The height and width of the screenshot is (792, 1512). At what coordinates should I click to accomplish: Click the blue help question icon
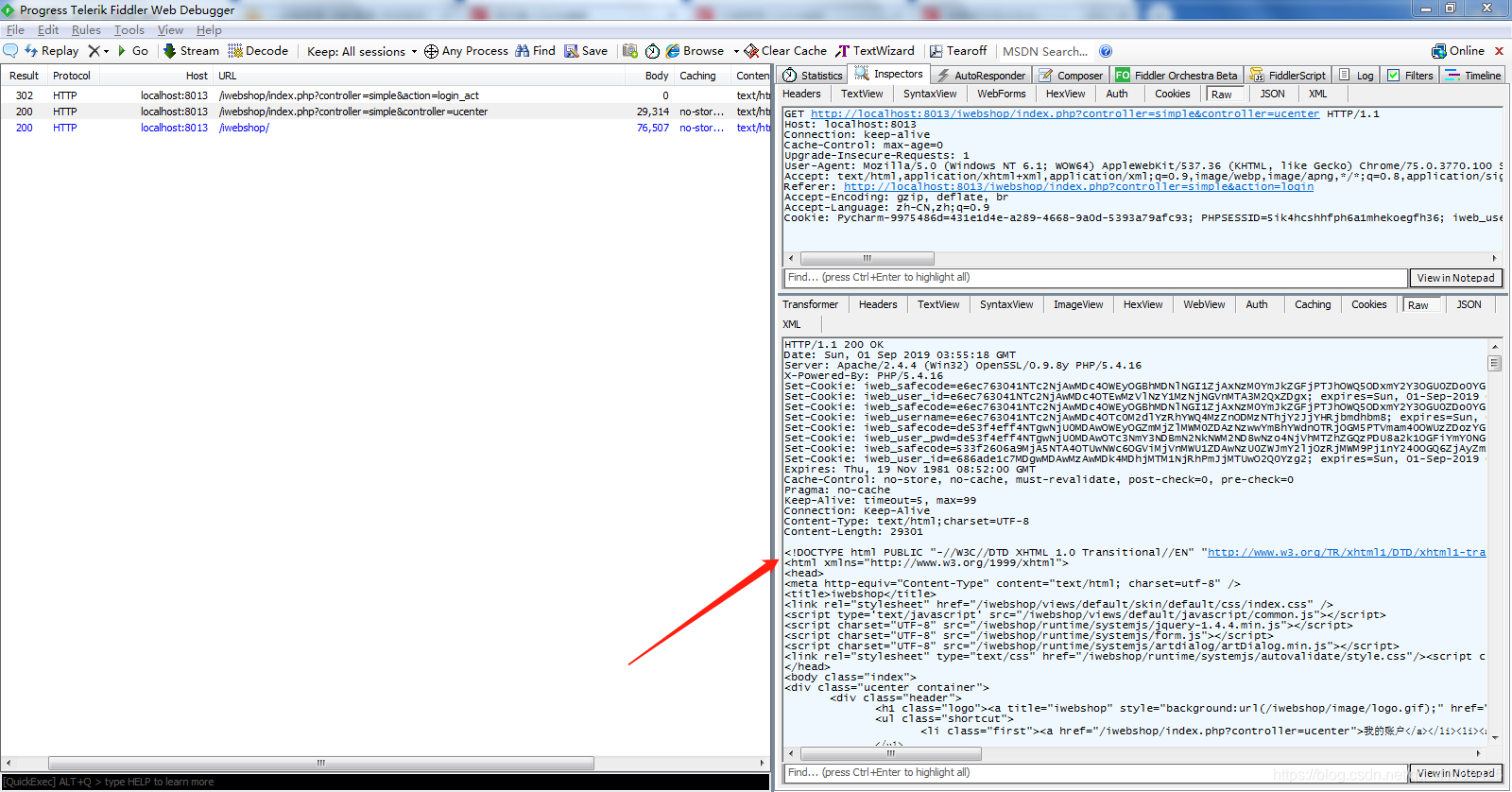(x=1106, y=51)
